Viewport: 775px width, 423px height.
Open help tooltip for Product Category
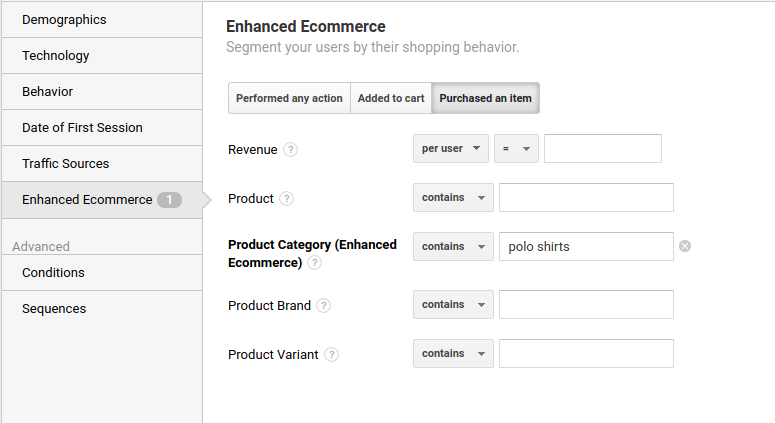pyautogui.click(x=315, y=263)
